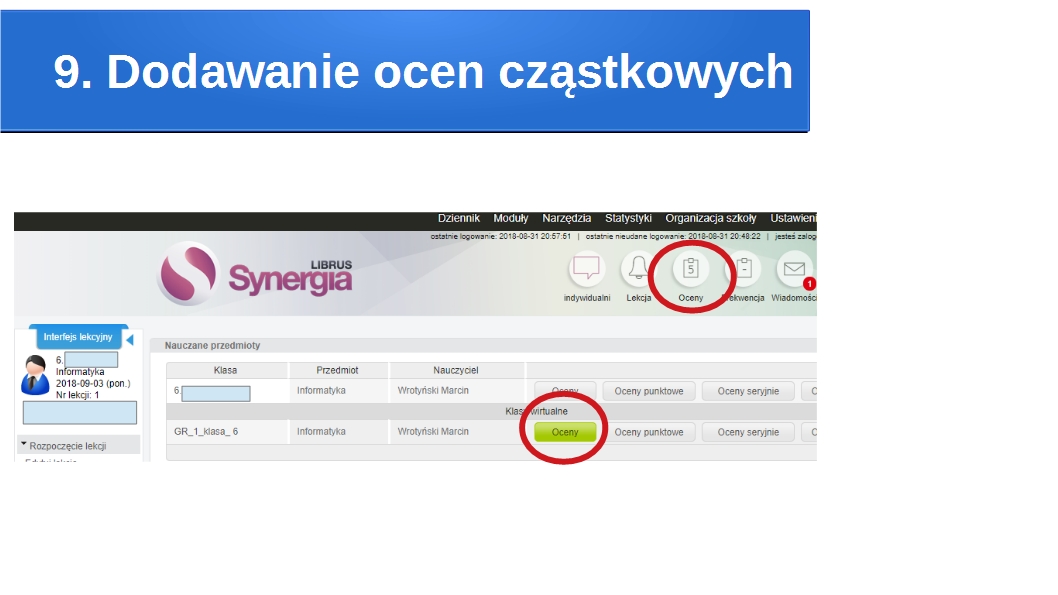Open the Dziennik menu
Image resolution: width=1058 pixels, height=595 pixels.
(x=457, y=218)
